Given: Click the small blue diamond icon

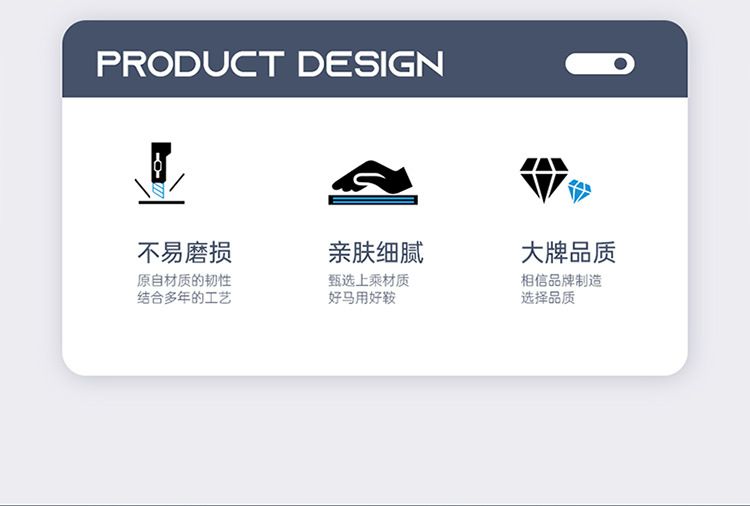Looking at the screenshot, I should coord(579,191).
